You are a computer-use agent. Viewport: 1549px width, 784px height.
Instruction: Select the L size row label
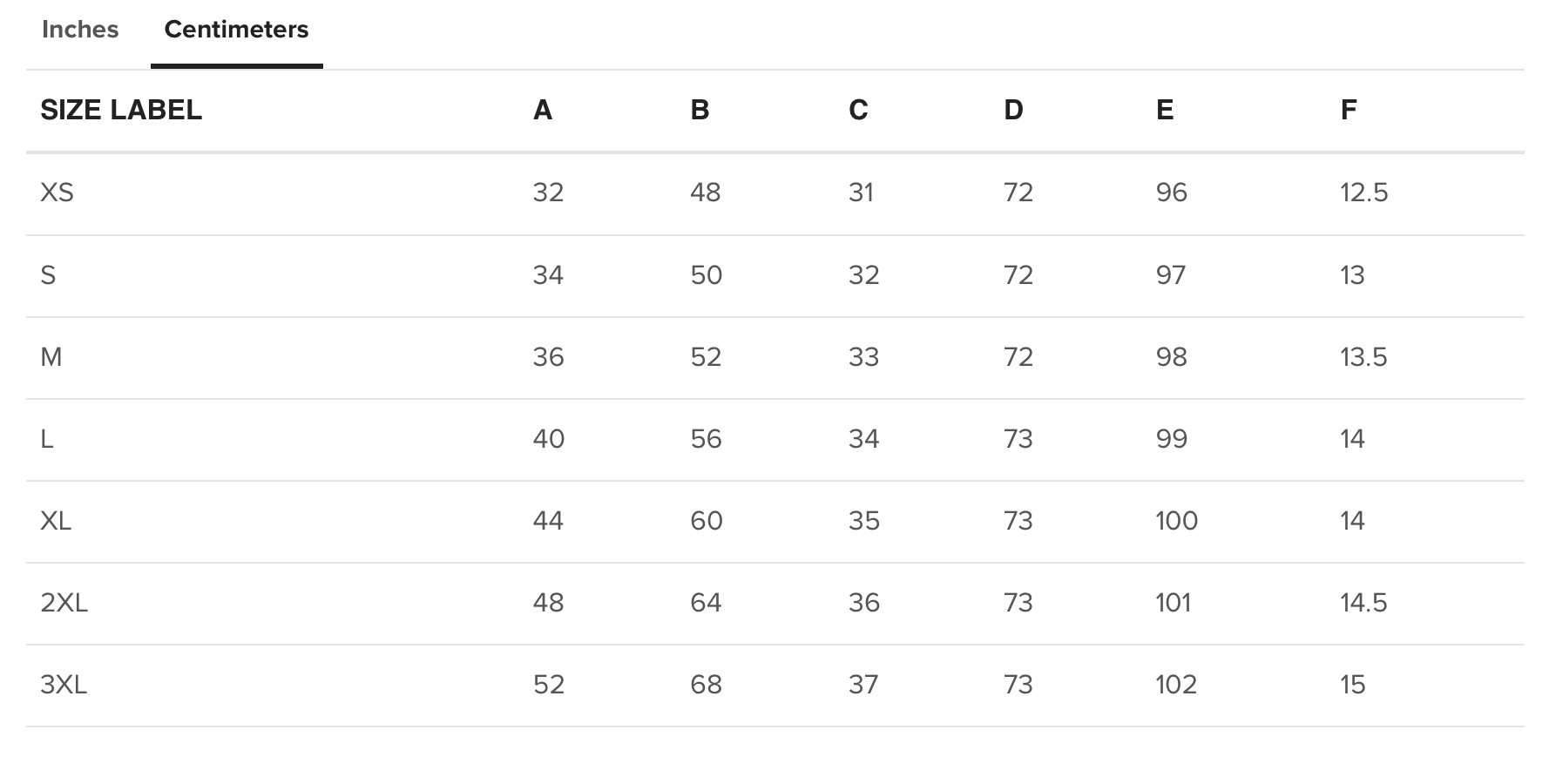[x=47, y=439]
